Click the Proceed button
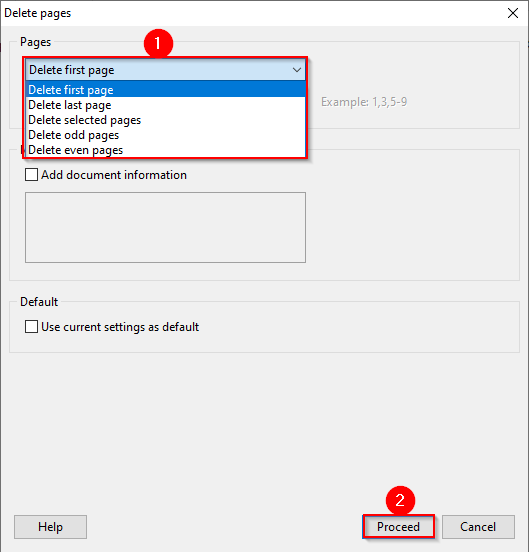The image size is (529, 552). [x=398, y=527]
